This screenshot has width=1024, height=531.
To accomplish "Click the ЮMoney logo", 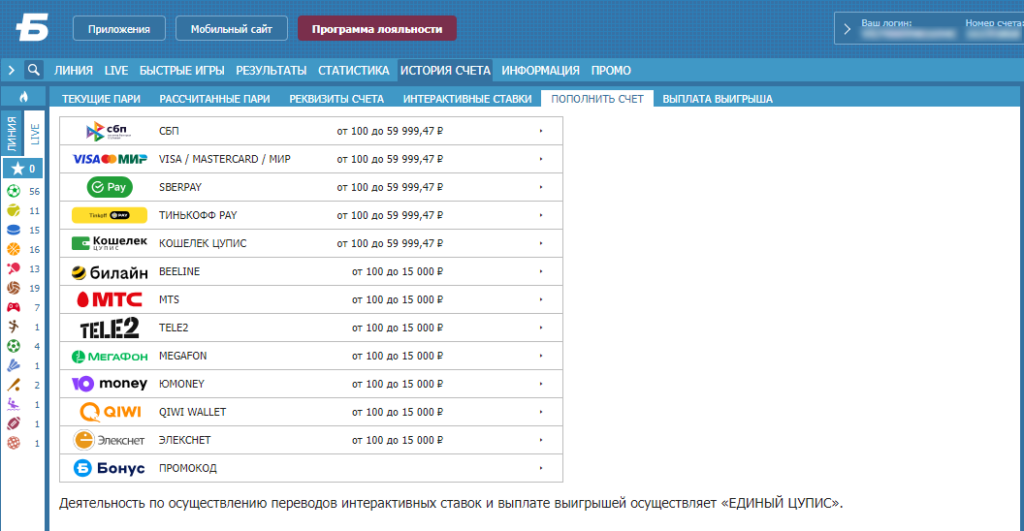I will click(x=109, y=384).
